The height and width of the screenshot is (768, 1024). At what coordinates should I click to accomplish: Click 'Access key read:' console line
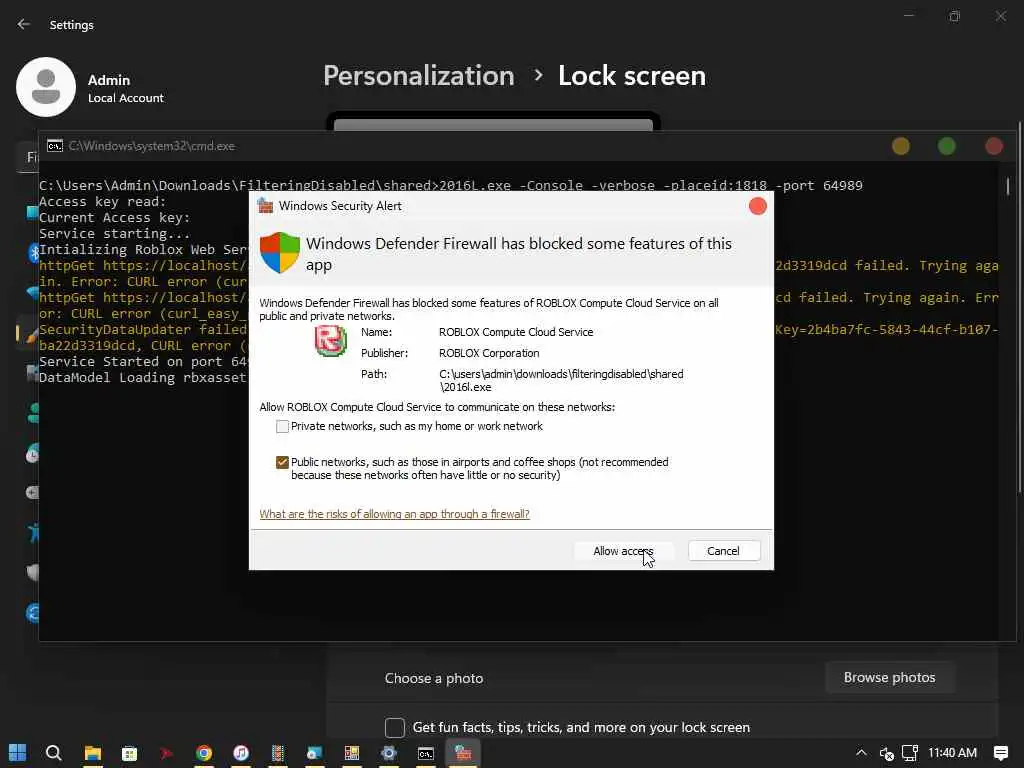pos(103,202)
